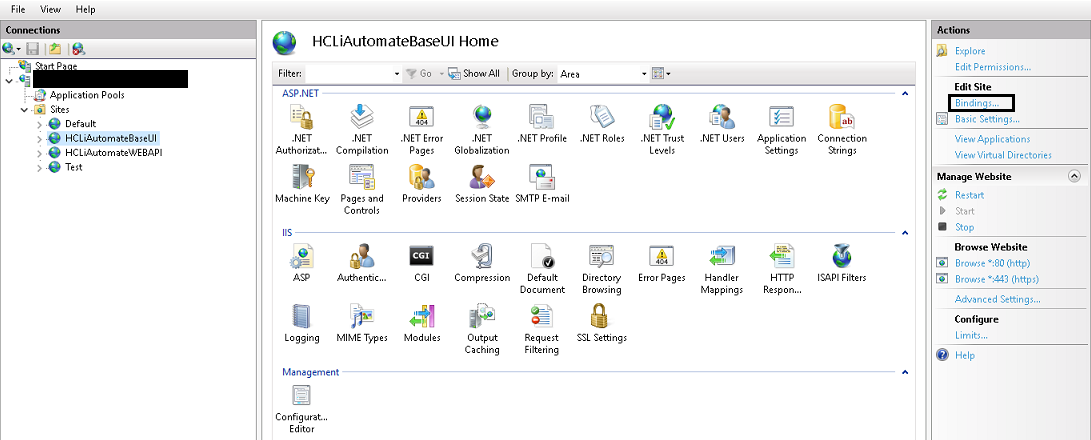Open the ASP feature icon

(302, 263)
